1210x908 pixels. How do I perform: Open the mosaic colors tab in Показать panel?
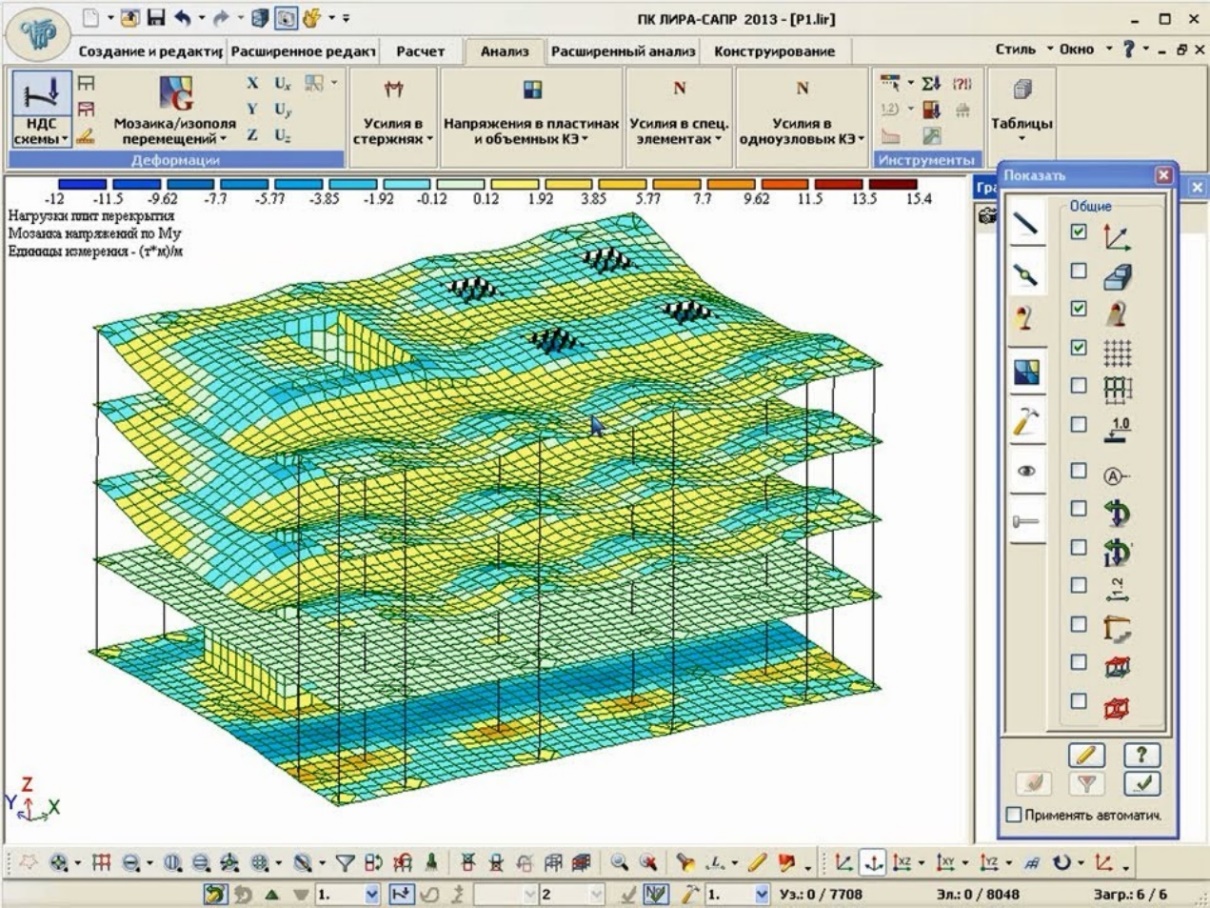[x=1027, y=373]
